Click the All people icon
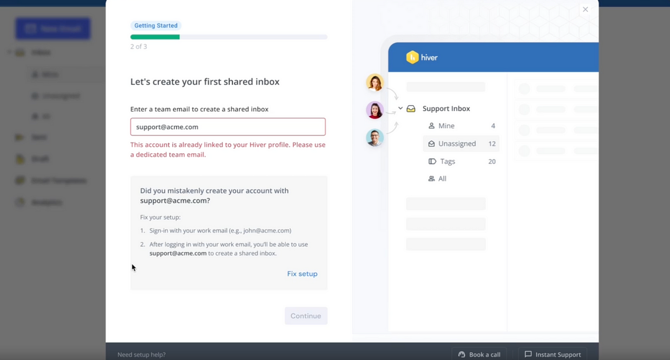Viewport: 670px width, 360px height. pos(432,179)
